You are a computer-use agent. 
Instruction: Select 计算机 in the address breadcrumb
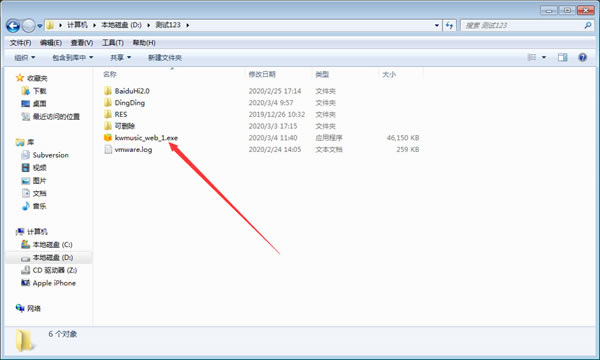(x=77, y=25)
